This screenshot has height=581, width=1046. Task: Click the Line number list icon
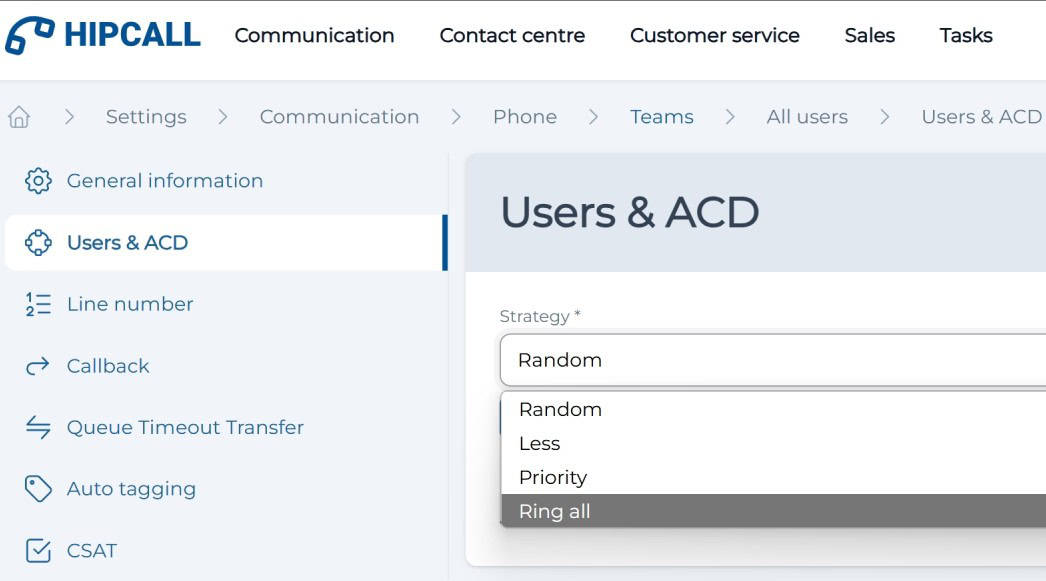(38, 304)
